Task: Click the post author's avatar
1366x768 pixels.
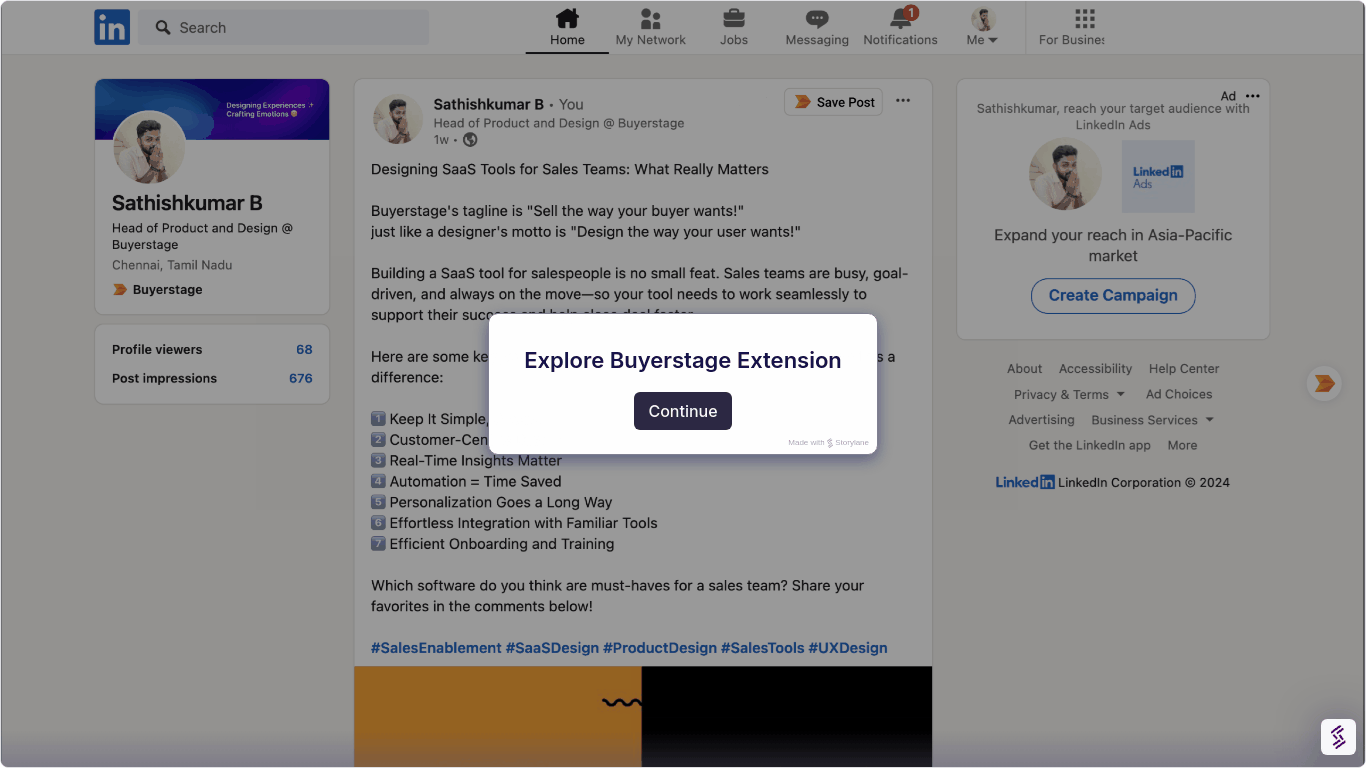Action: [x=398, y=119]
